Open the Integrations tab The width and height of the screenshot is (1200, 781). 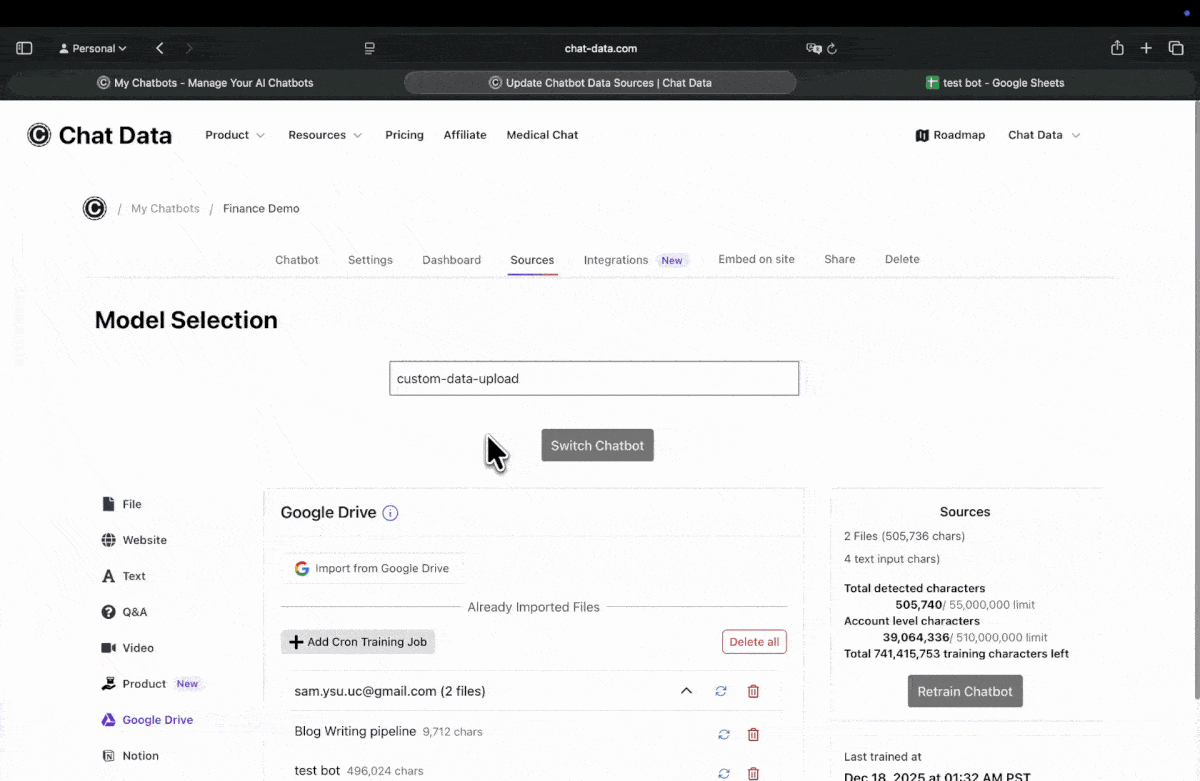tap(615, 259)
